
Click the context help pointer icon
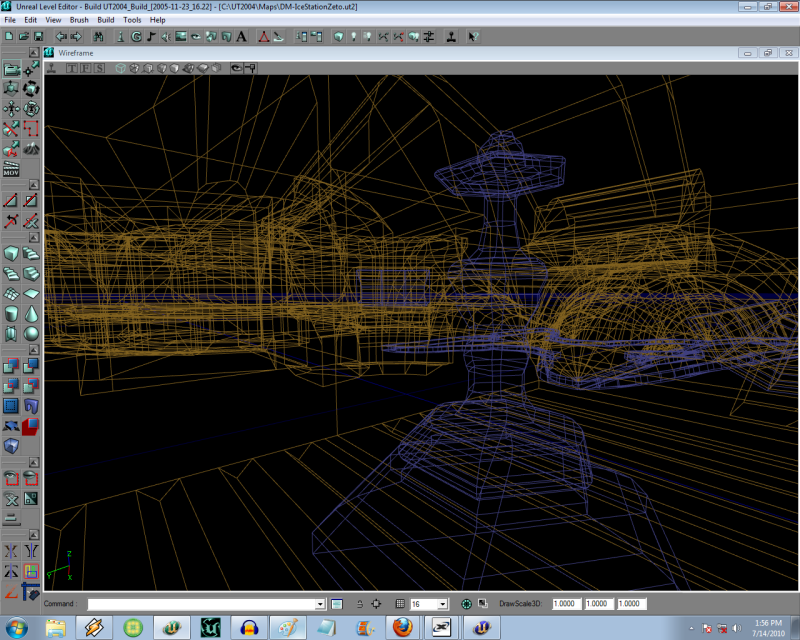[x=473, y=36]
